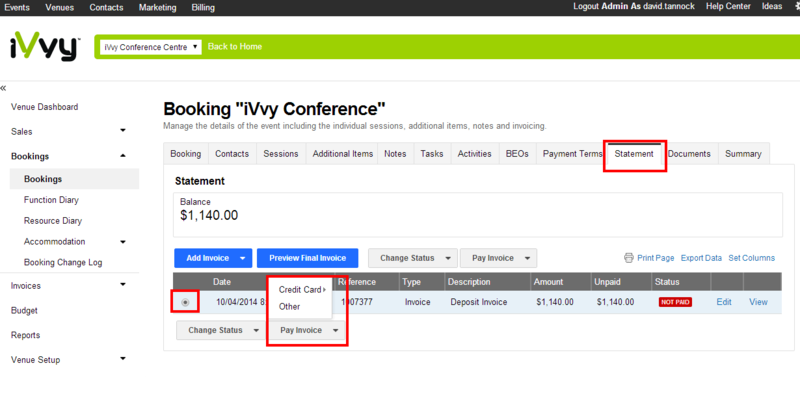Switch to the Notes tab
The height and width of the screenshot is (396, 800).
point(395,154)
